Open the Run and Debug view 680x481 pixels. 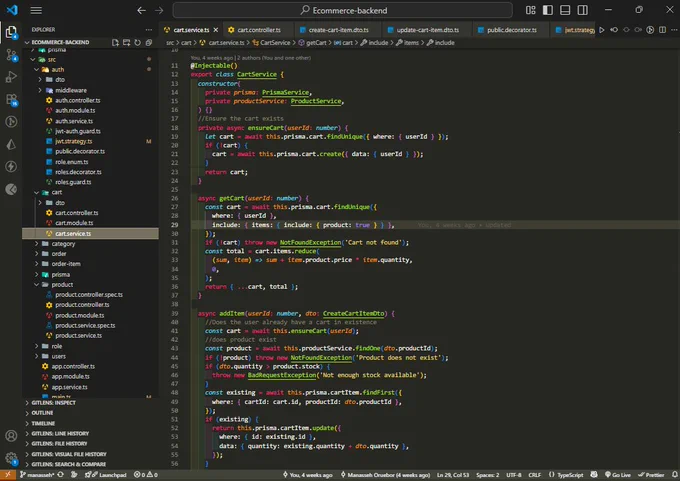click(x=11, y=77)
